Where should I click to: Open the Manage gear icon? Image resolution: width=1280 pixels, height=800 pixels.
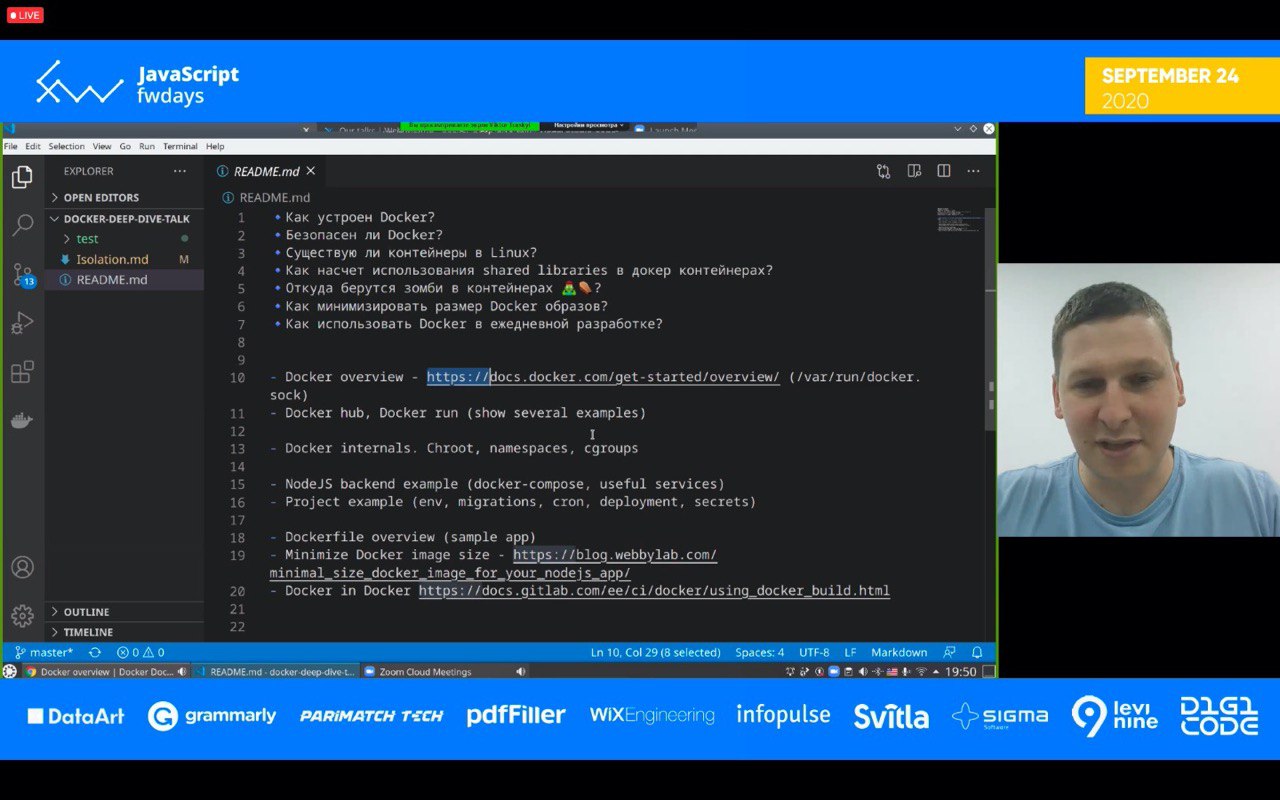[22, 615]
